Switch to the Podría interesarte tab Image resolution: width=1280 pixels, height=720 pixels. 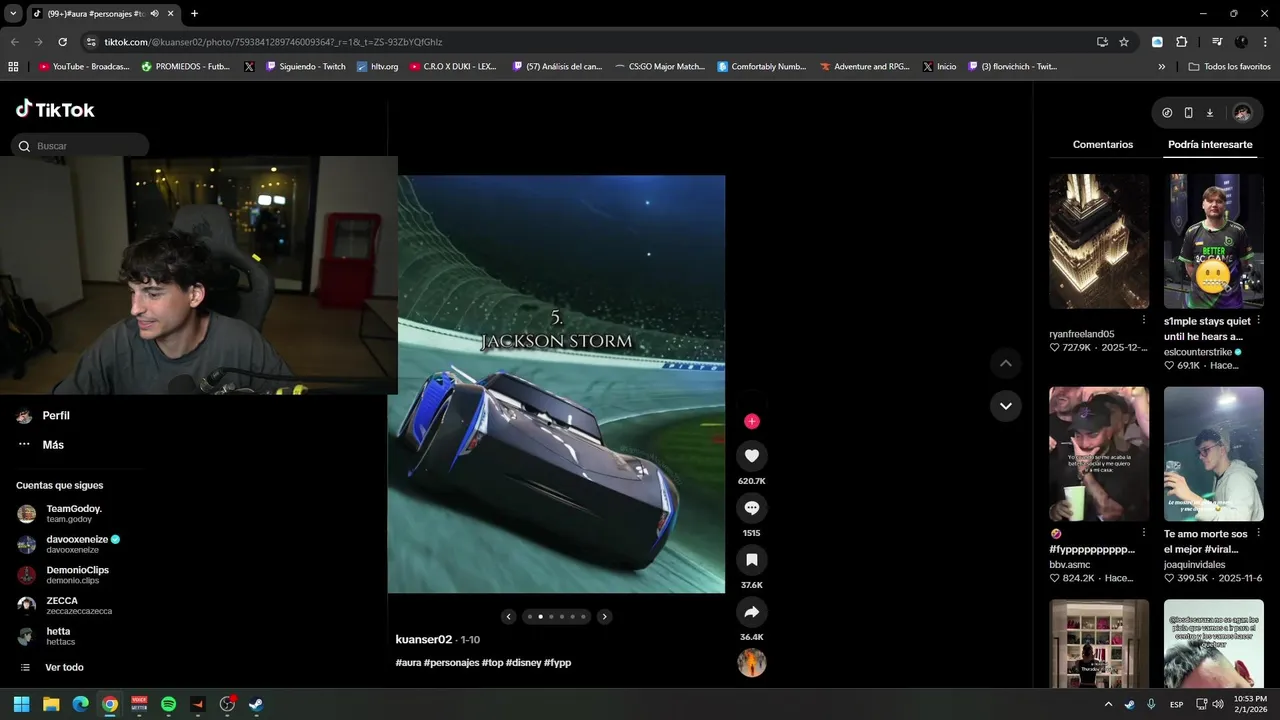point(1210,145)
